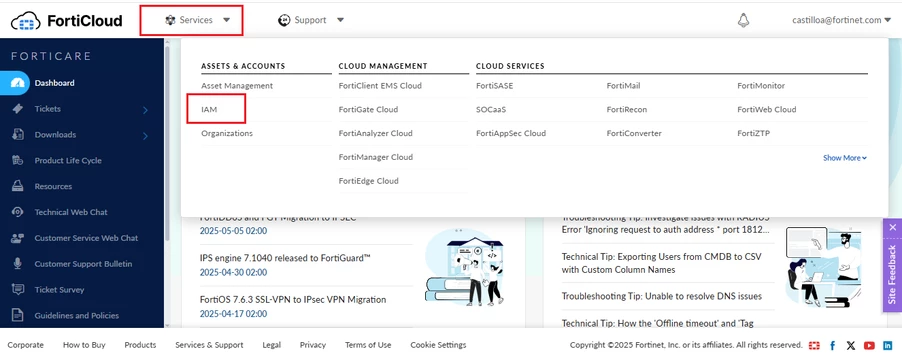Click Privacy footer link
Image resolution: width=902 pixels, height=364 pixels.
pos(313,345)
